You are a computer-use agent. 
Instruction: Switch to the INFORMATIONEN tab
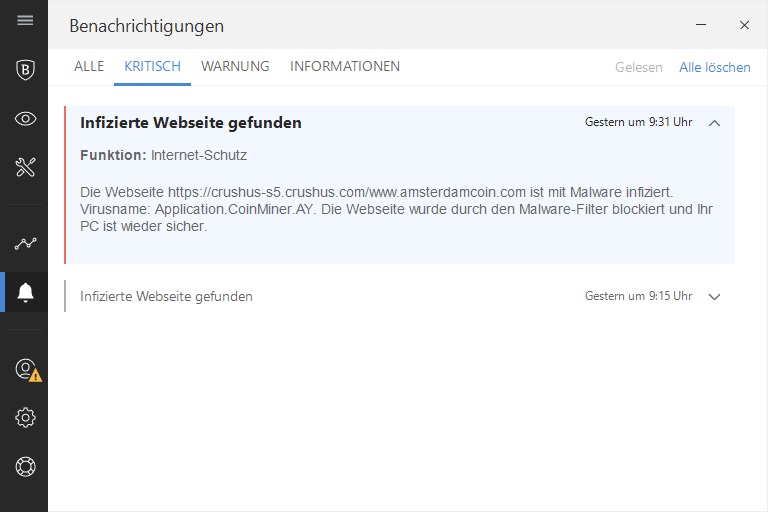point(345,66)
